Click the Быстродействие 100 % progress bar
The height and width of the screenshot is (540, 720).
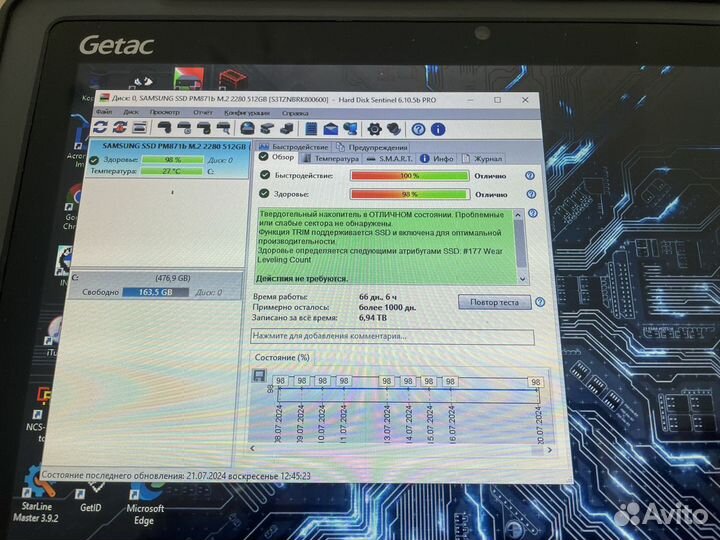(409, 176)
